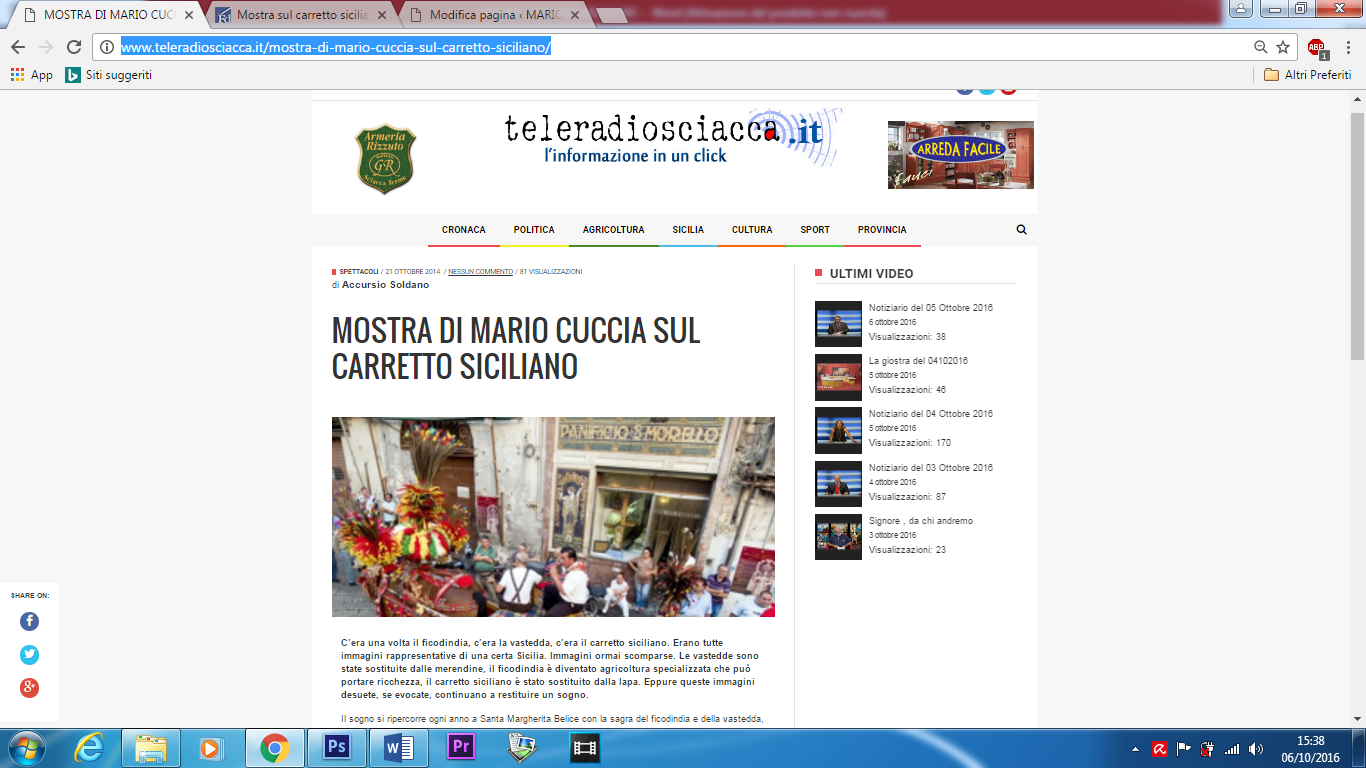This screenshot has width=1366, height=768.
Task: Open the Altri Preferiti bookmarks folder
Action: coord(1307,75)
